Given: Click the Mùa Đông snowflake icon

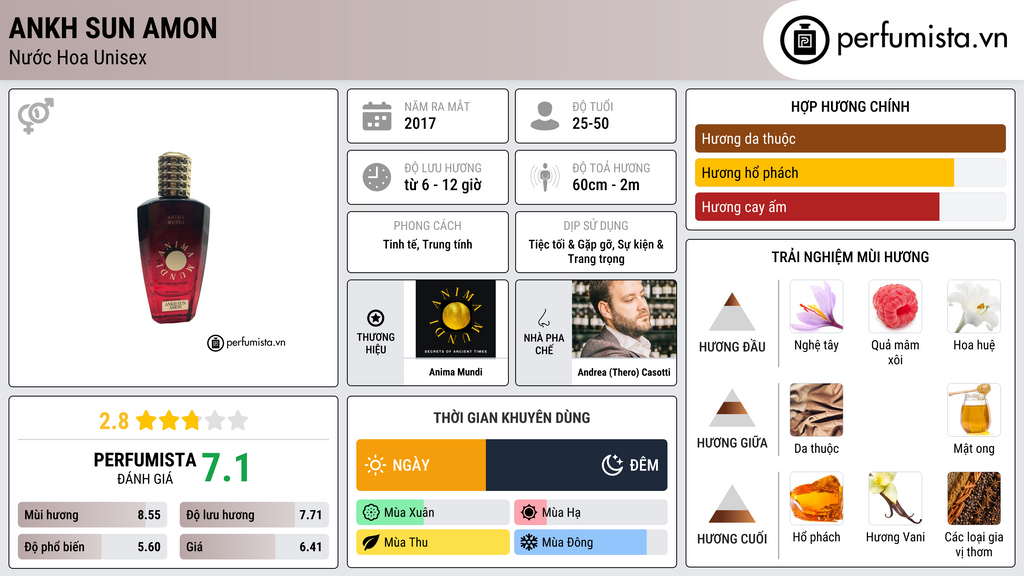Looking at the screenshot, I should pos(529,543).
